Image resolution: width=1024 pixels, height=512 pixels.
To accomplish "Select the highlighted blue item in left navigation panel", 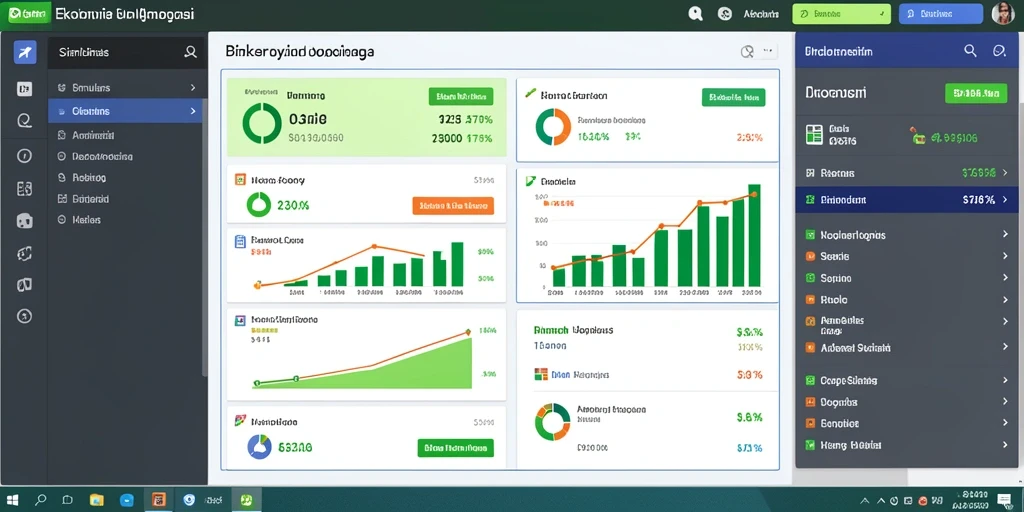I will point(125,111).
